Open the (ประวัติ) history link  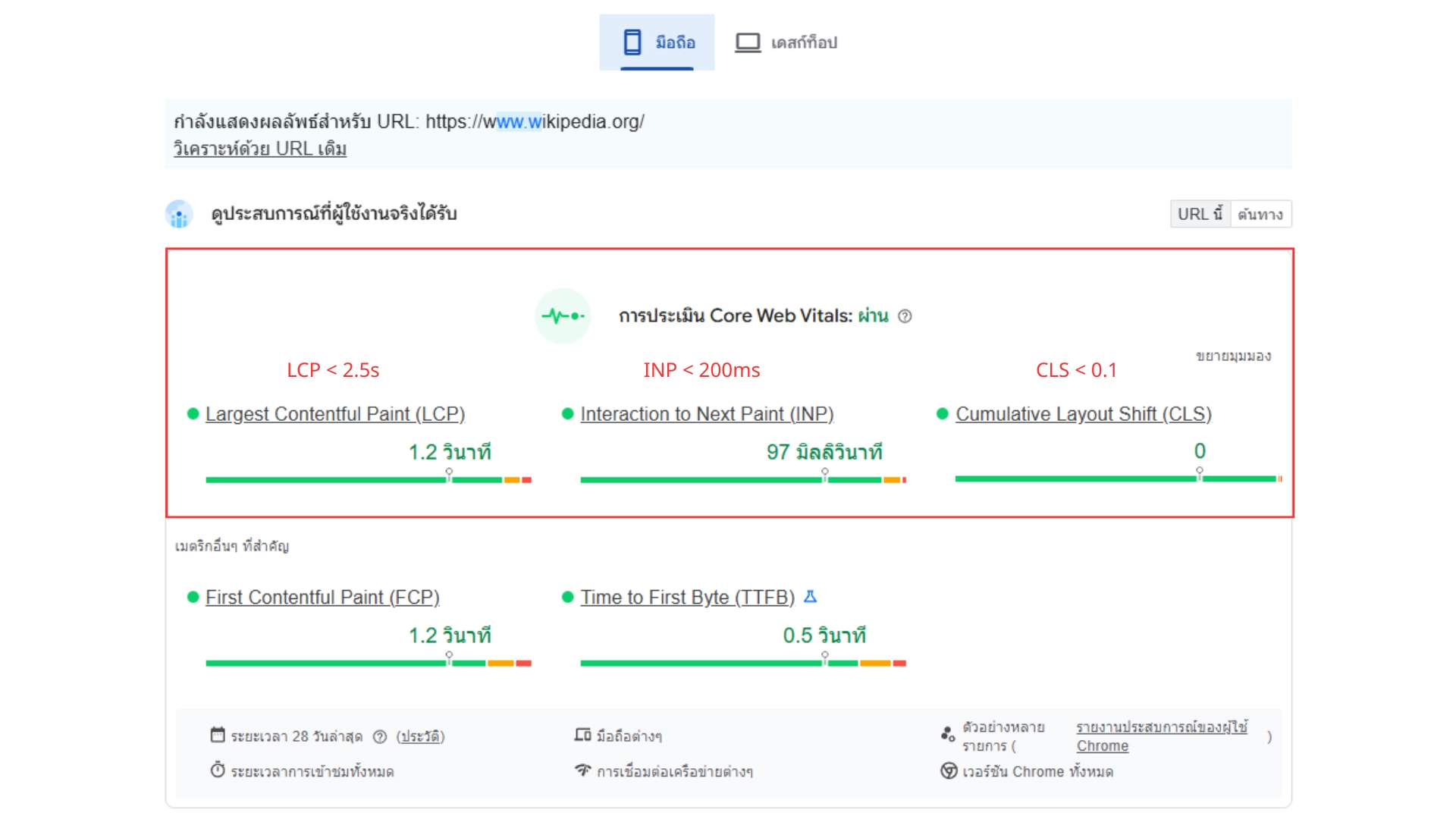(420, 736)
